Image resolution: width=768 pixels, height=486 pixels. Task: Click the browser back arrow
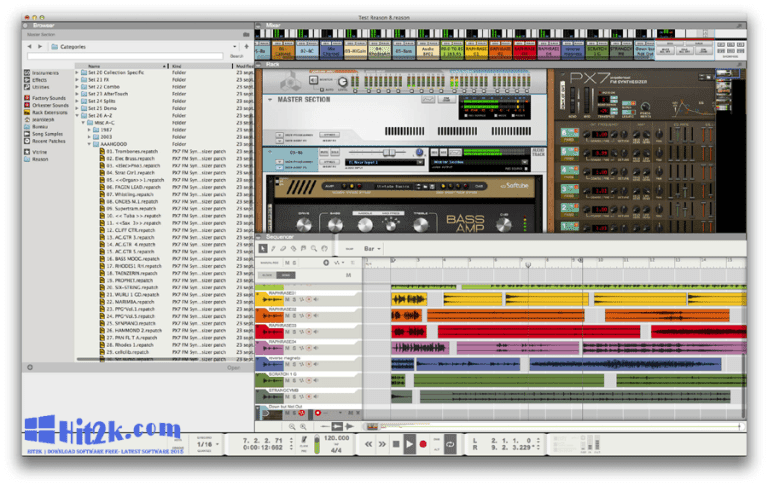coord(29,47)
